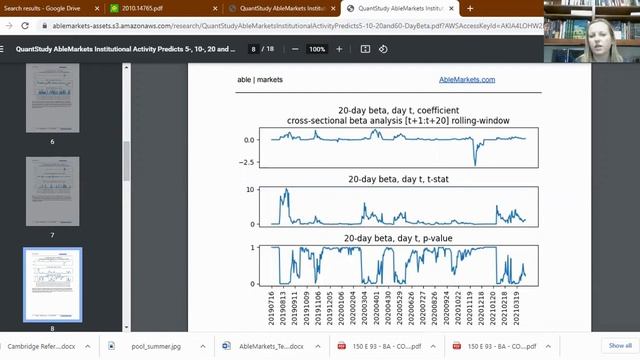
Task: Open page 7 thumbnail
Action: click(x=53, y=191)
